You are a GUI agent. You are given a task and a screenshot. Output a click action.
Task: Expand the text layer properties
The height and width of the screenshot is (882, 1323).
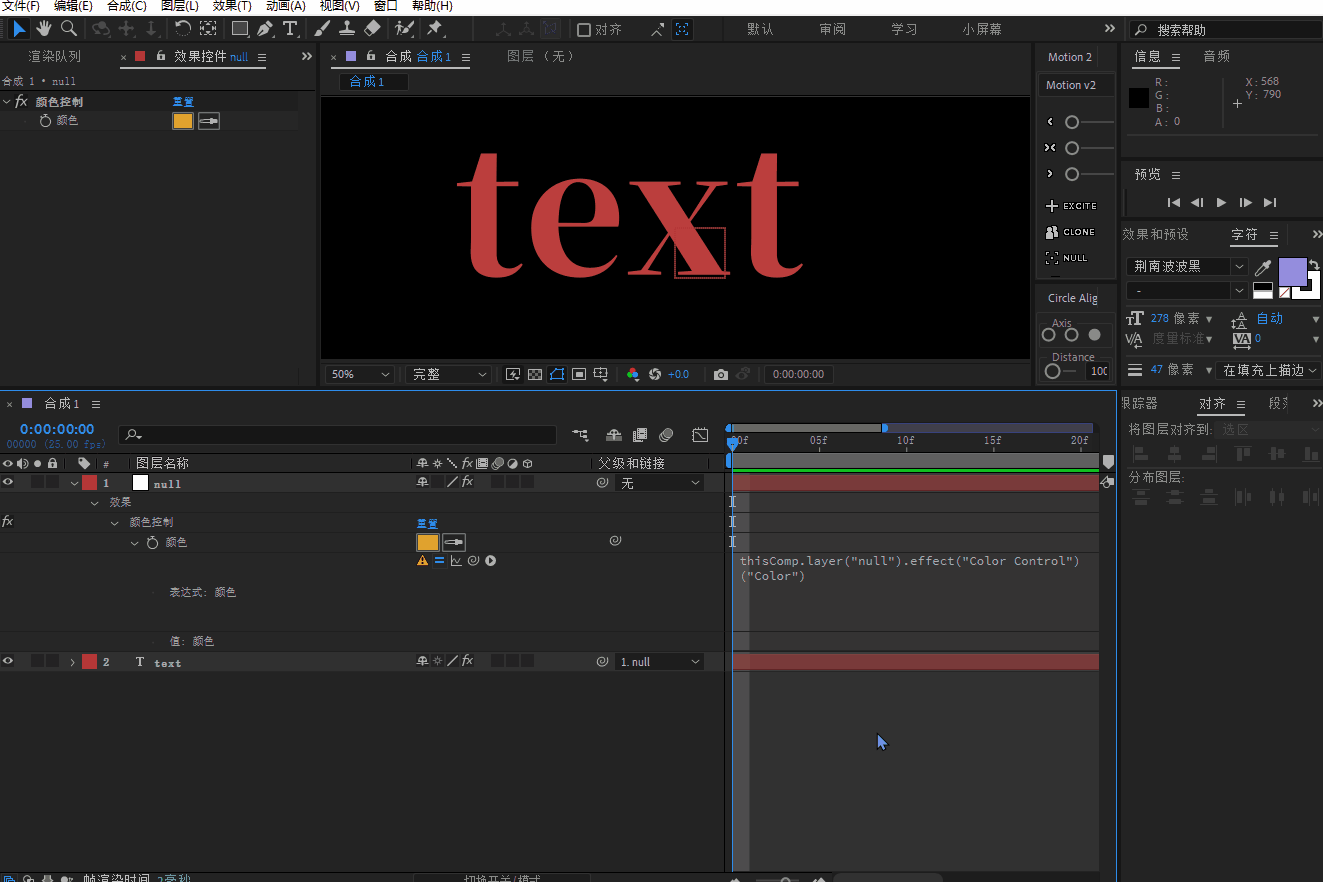tap(73, 663)
